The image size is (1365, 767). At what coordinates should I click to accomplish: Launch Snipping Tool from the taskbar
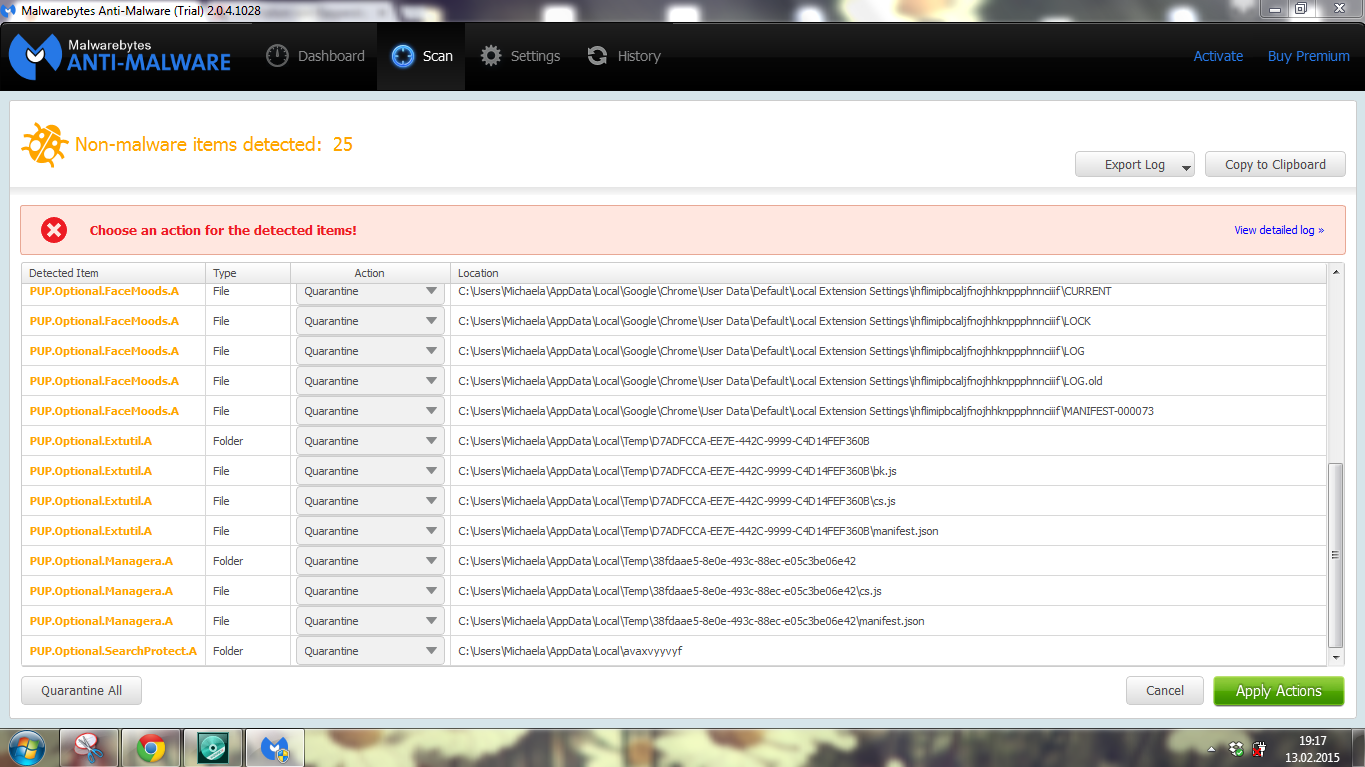89,747
